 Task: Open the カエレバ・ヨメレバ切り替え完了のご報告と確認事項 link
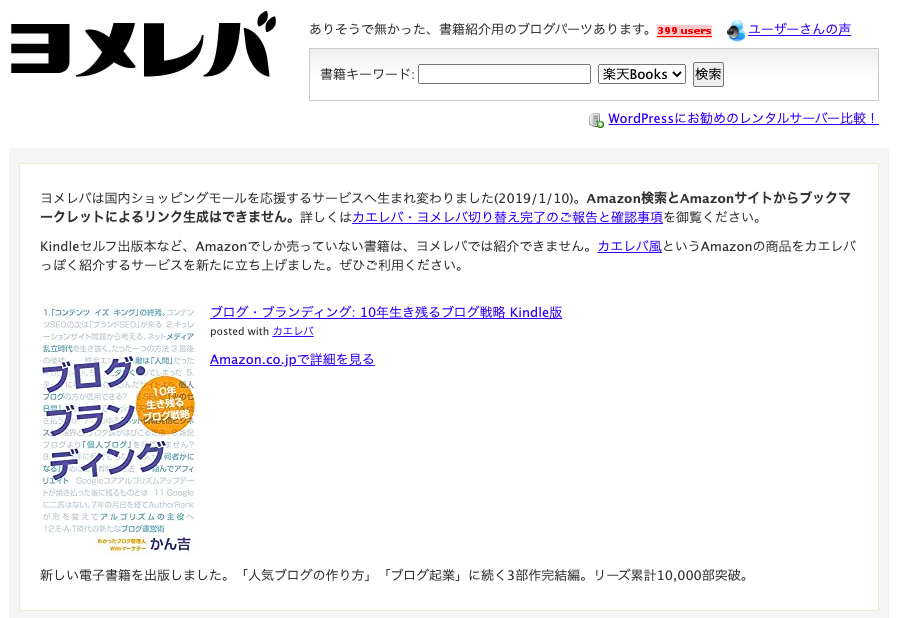pos(507,217)
